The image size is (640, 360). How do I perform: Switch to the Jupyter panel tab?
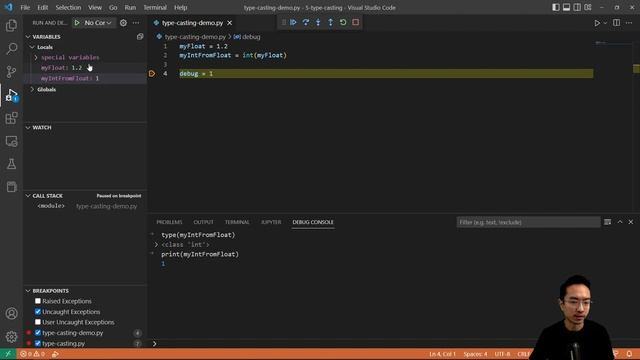(271, 222)
